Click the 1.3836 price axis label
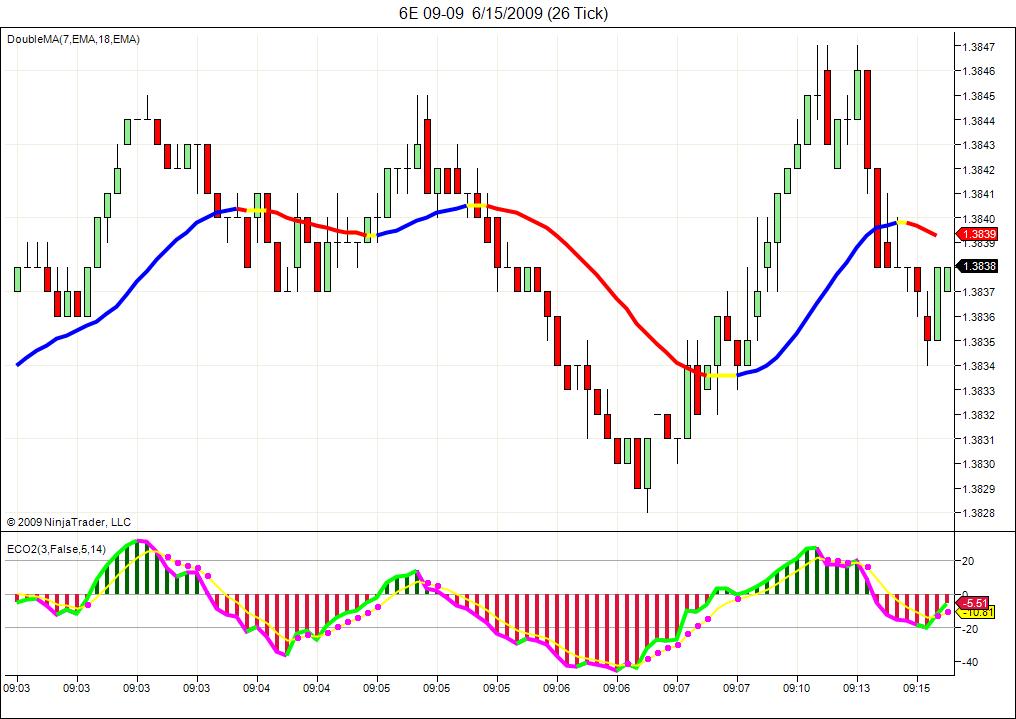 (x=978, y=317)
